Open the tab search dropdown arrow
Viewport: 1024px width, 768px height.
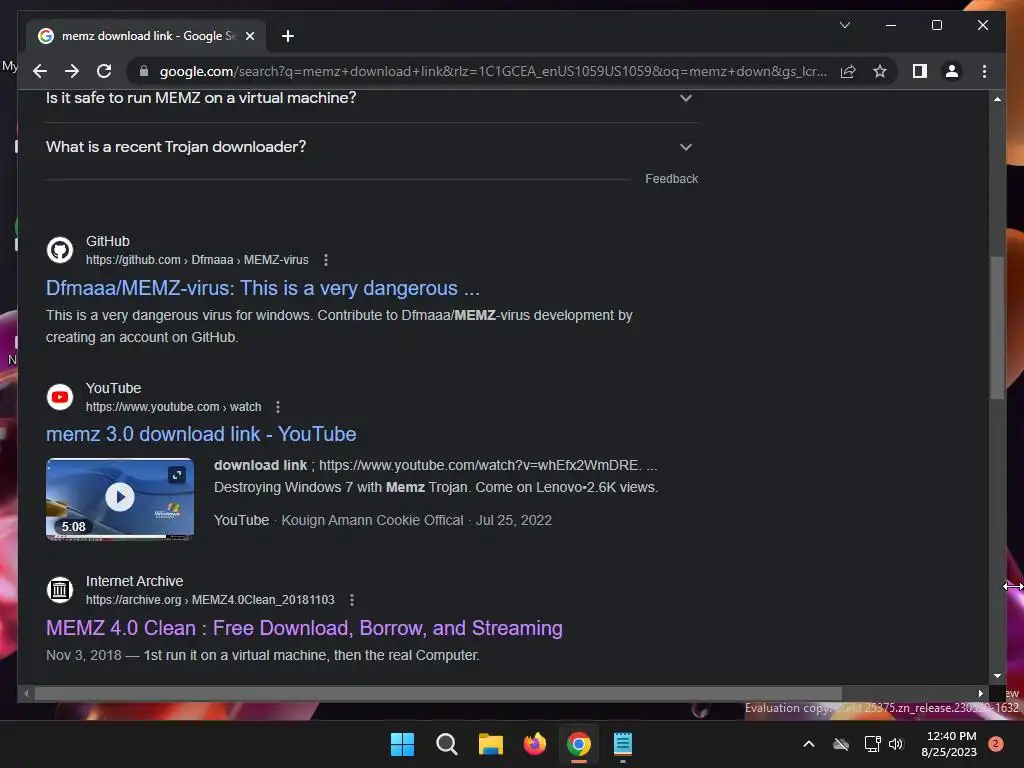coord(844,25)
